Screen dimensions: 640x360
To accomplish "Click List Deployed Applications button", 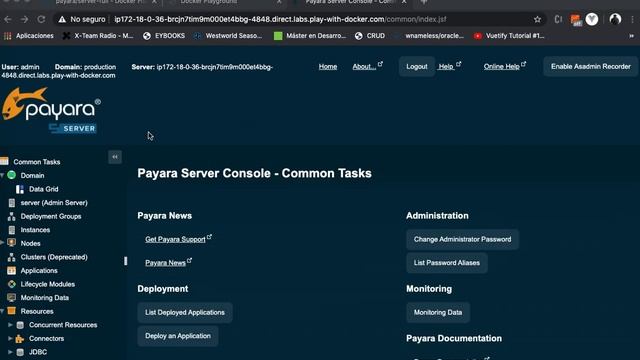I will tap(185, 313).
